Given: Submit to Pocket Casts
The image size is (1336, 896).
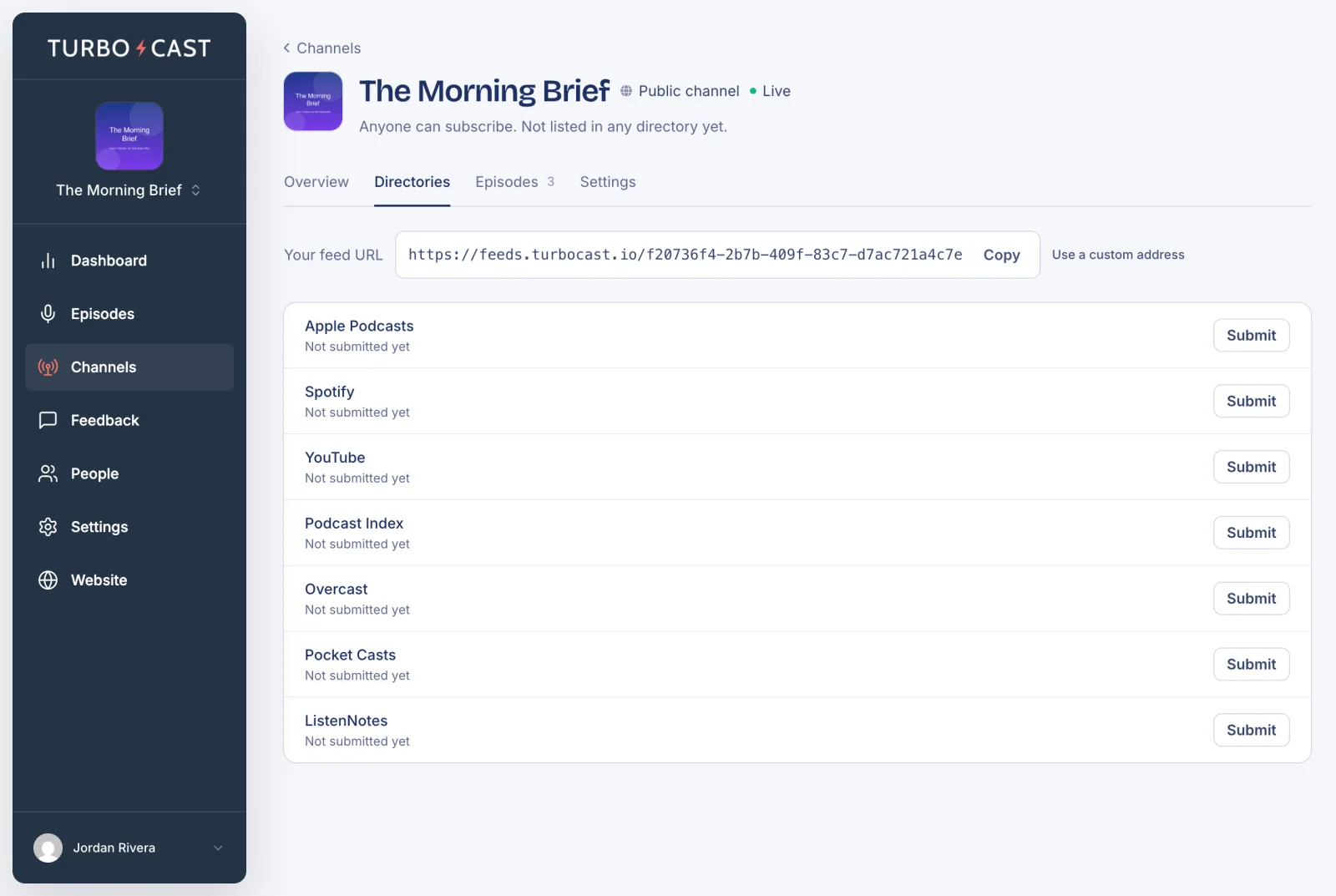Looking at the screenshot, I should 1251,665.
